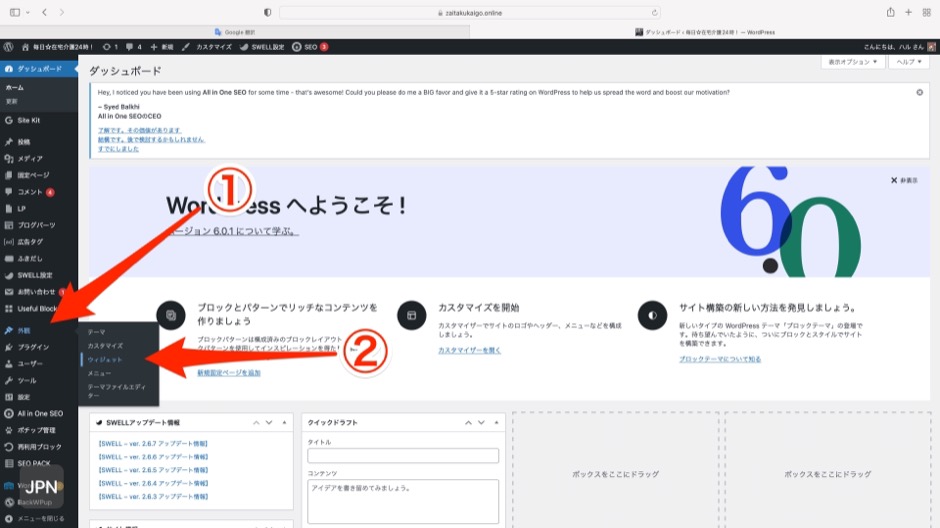The image size is (940, 528).
Task: Open the SWELL ver. 2.6.7 update link
Action: pos(153,443)
